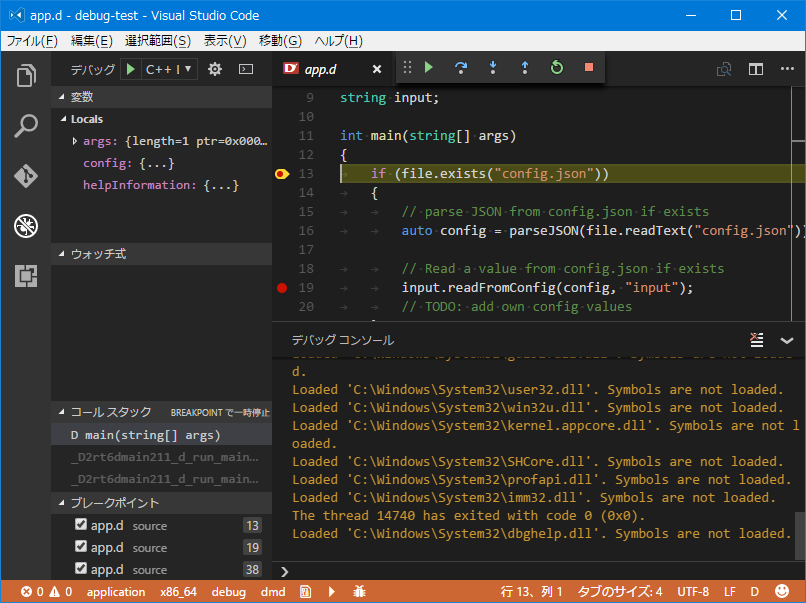Open the ファイル(F) menu
This screenshot has width=806, height=603.
coord(32,41)
